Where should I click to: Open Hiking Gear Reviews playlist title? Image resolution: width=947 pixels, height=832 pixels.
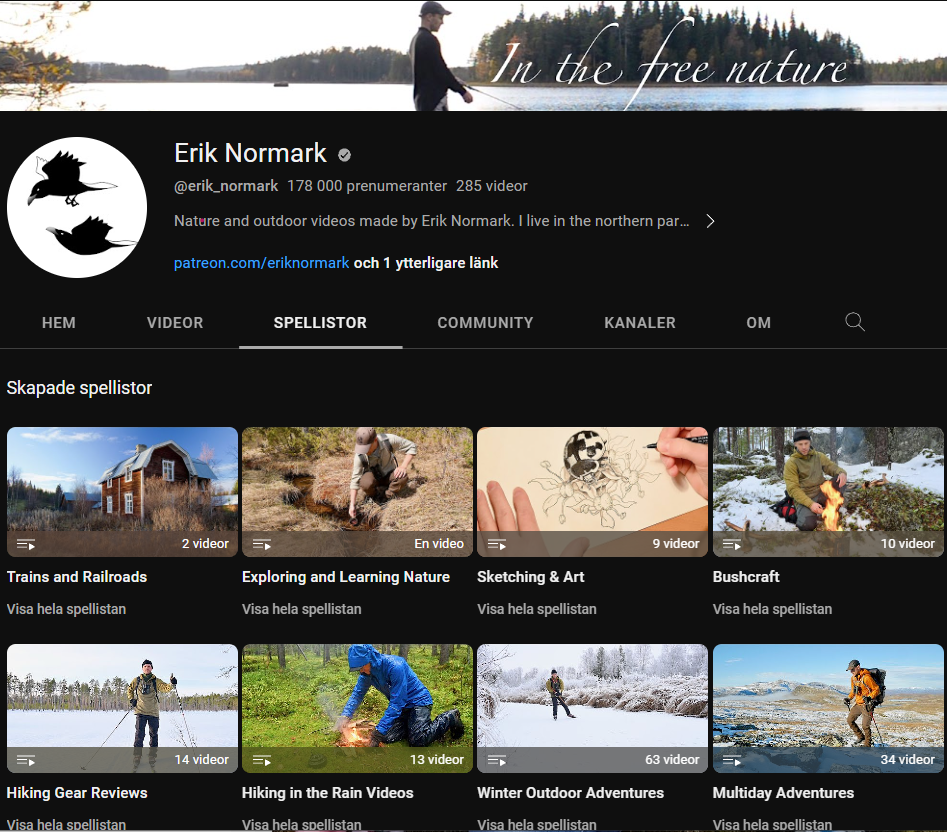(x=77, y=793)
